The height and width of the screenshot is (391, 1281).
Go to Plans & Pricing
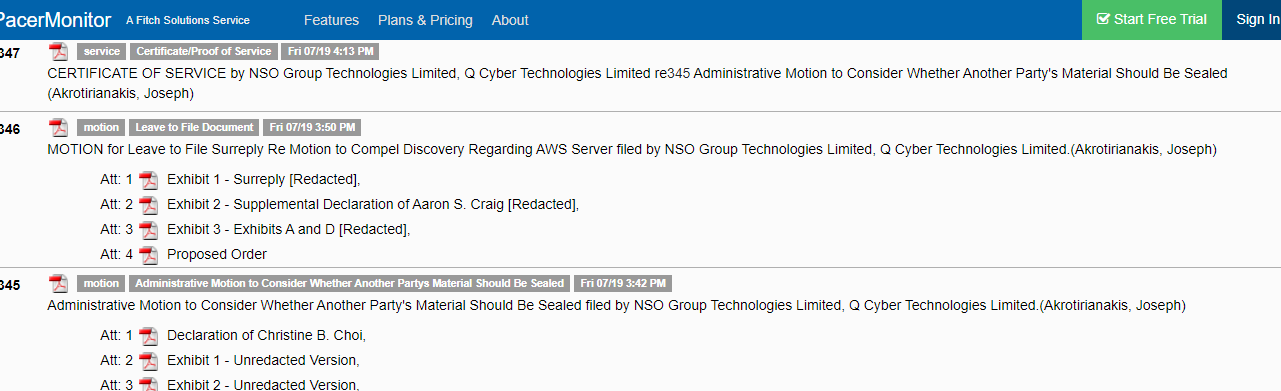pos(425,20)
